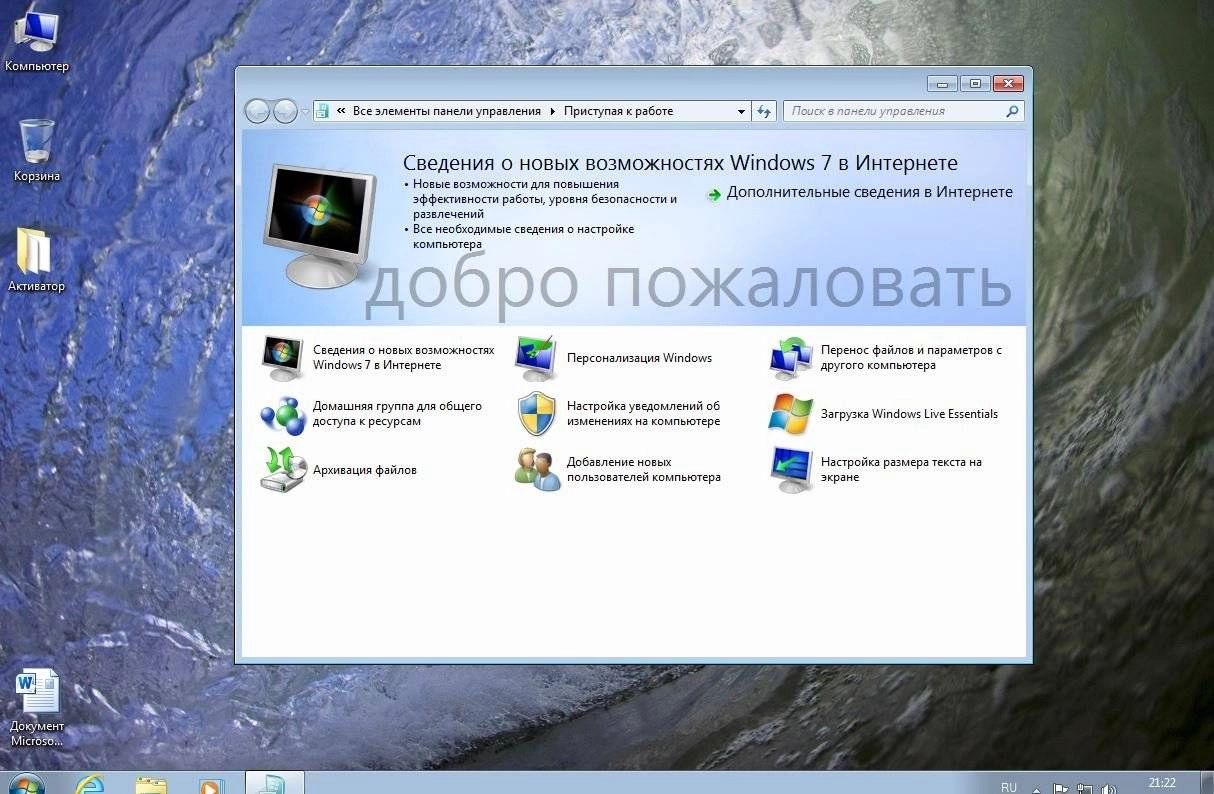Viewport: 1214px width, 794px height.
Task: Open the volume speaker tray icon
Action: (x=1108, y=788)
